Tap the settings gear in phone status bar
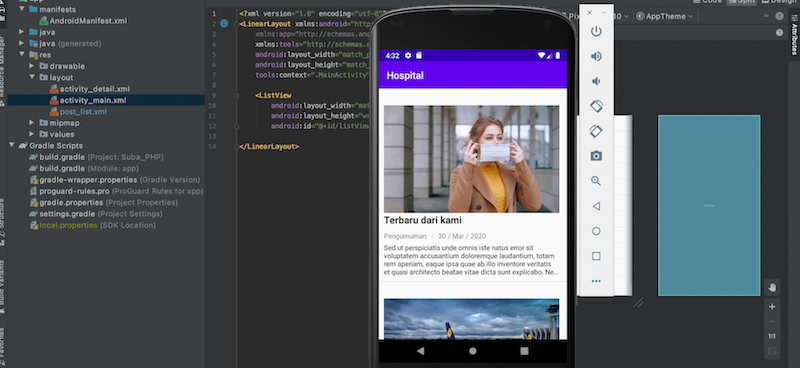Viewport: 800px width, 368px height. click(x=408, y=55)
